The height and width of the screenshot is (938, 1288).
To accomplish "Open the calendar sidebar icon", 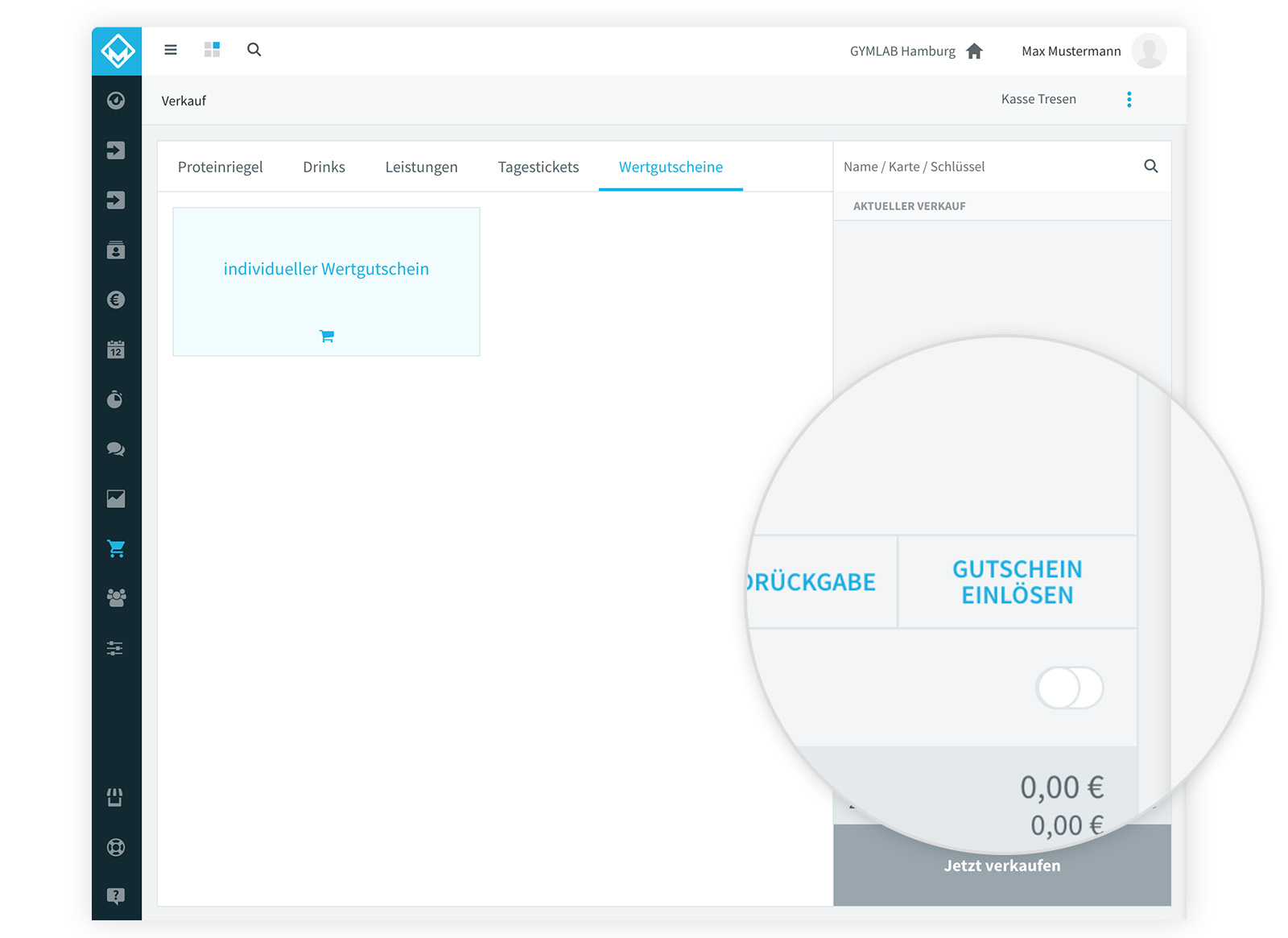I will click(116, 349).
